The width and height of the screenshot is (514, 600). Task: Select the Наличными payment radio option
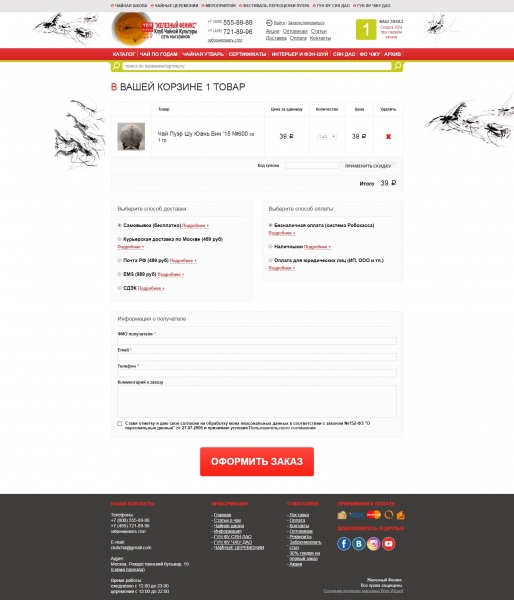(271, 246)
